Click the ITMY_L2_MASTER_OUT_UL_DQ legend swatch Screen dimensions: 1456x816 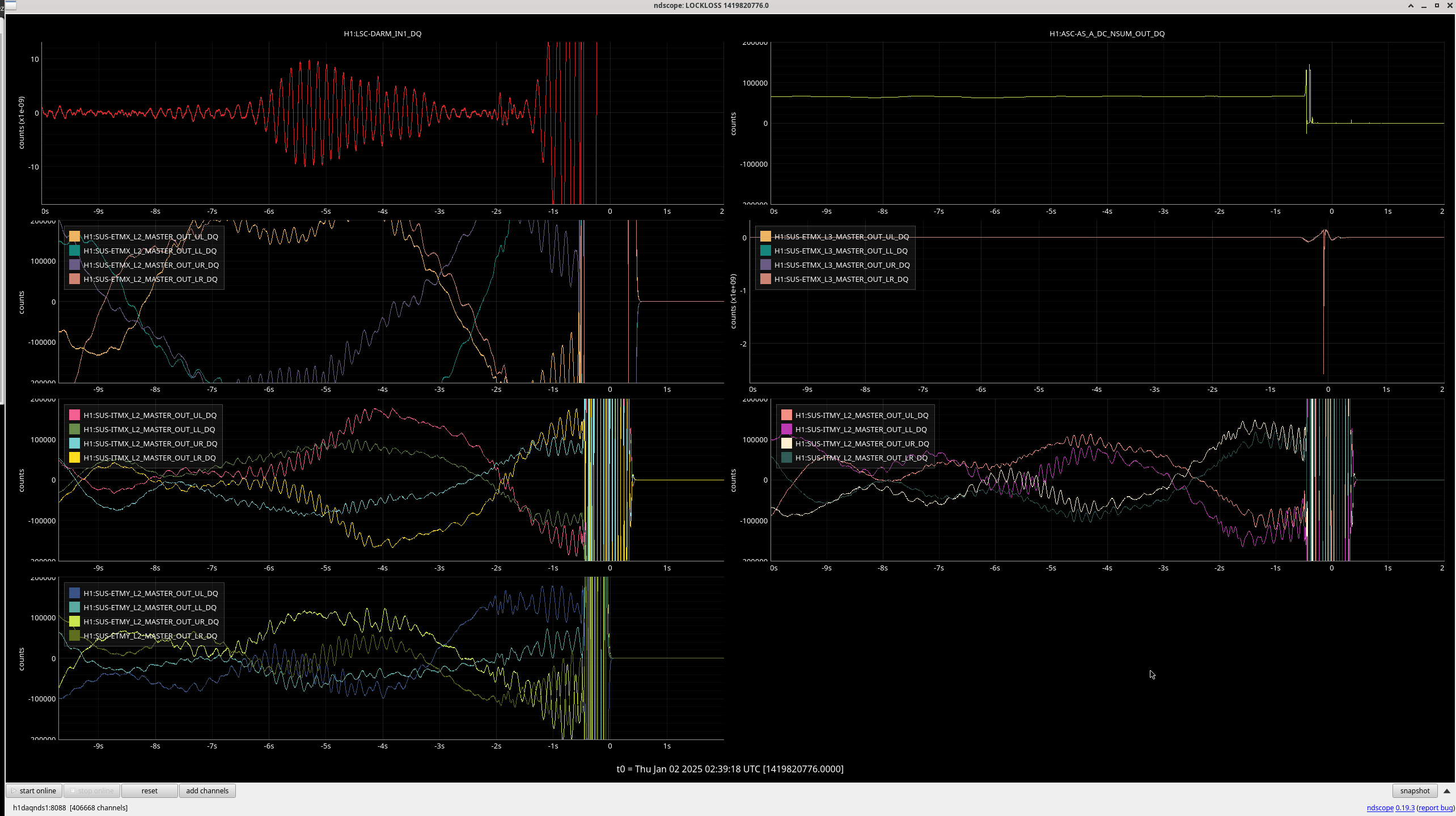pos(786,415)
